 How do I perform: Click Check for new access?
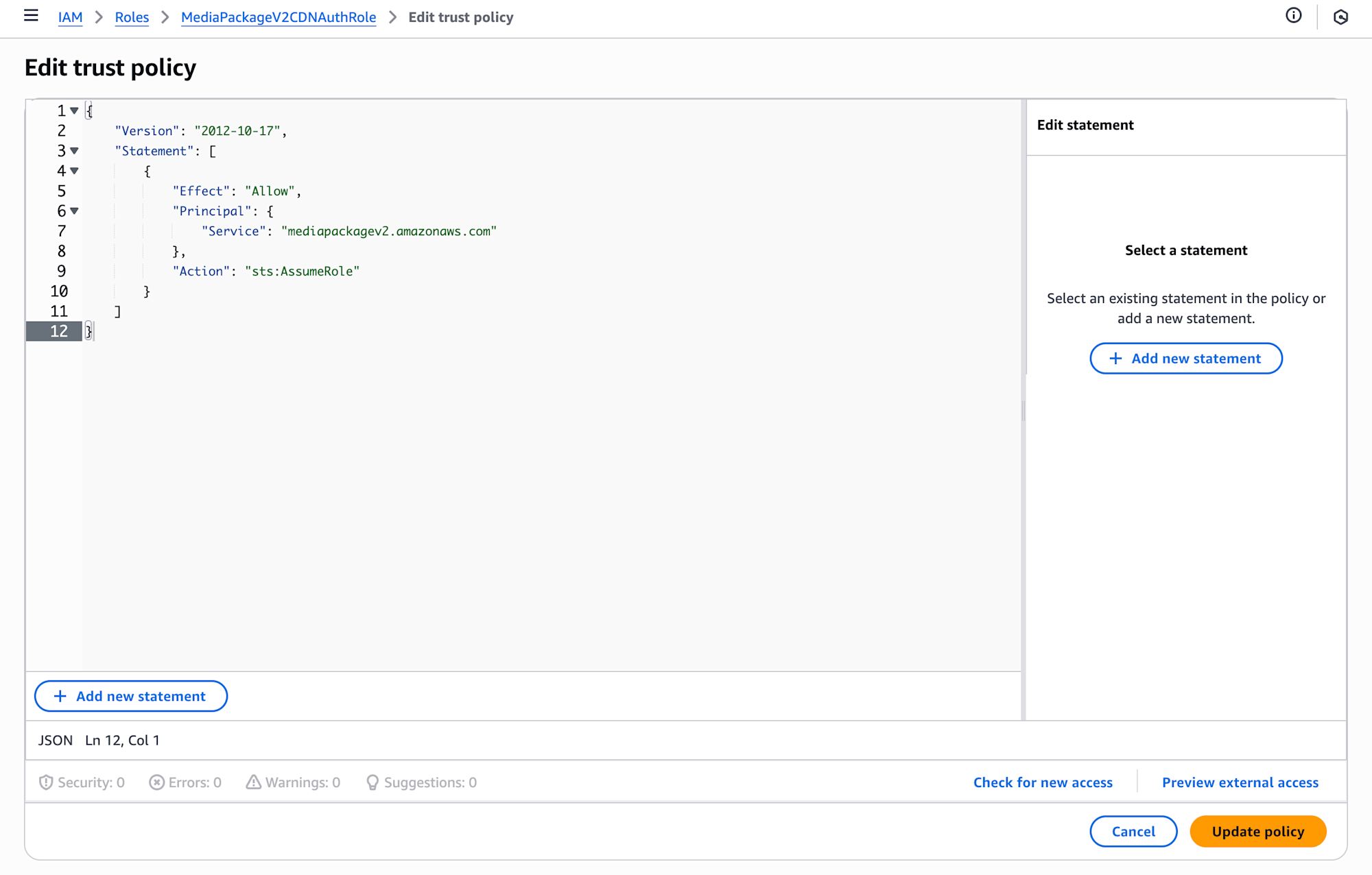[x=1043, y=782]
